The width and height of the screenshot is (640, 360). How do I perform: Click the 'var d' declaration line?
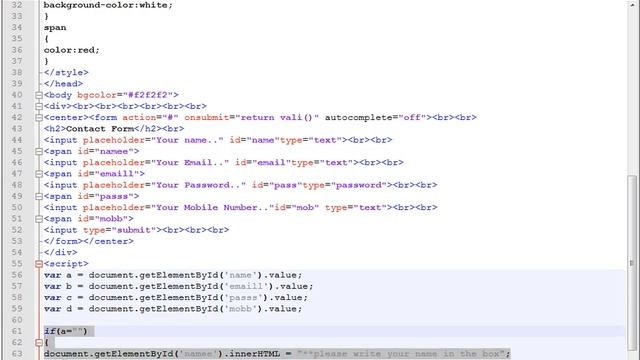point(173,309)
